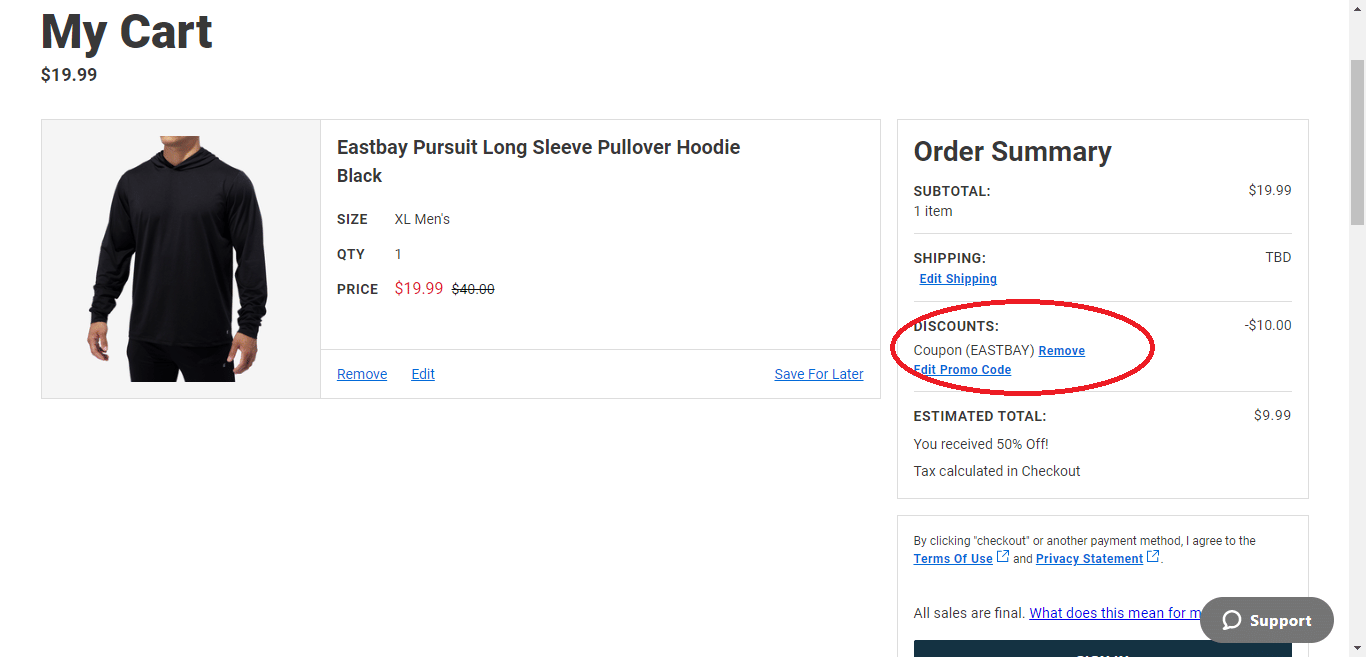Open the Edit Shipping link
The width and height of the screenshot is (1366, 657).
click(958, 279)
